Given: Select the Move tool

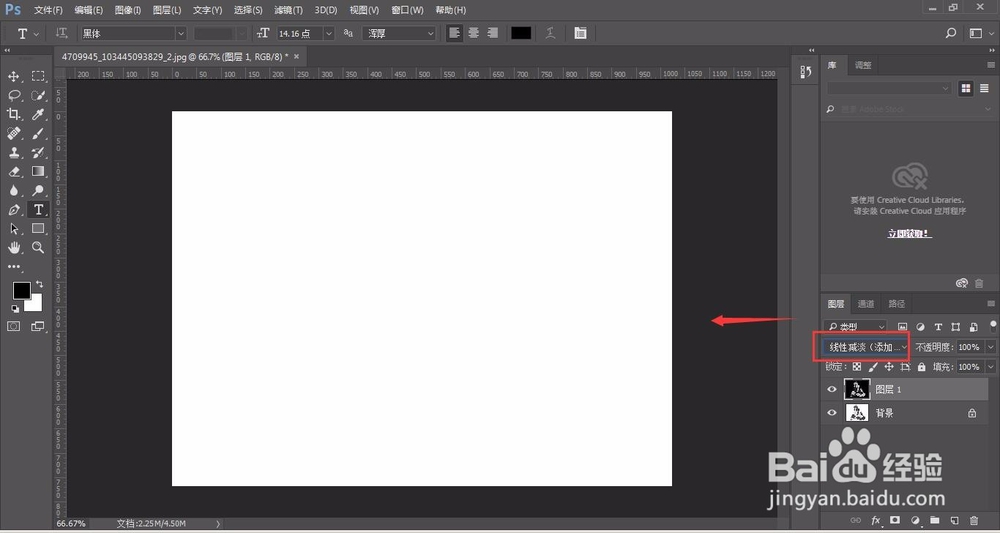Looking at the screenshot, I should pos(13,77).
